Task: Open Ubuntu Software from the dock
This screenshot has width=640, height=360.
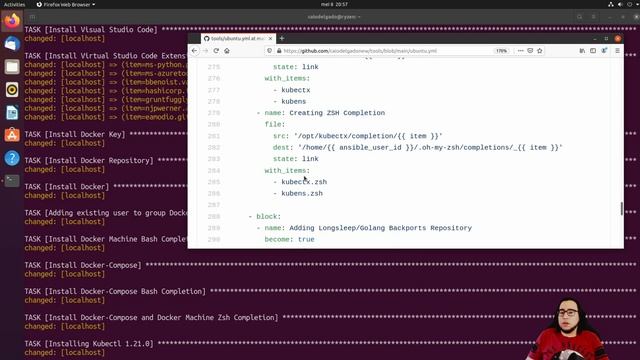Action: tap(12, 135)
